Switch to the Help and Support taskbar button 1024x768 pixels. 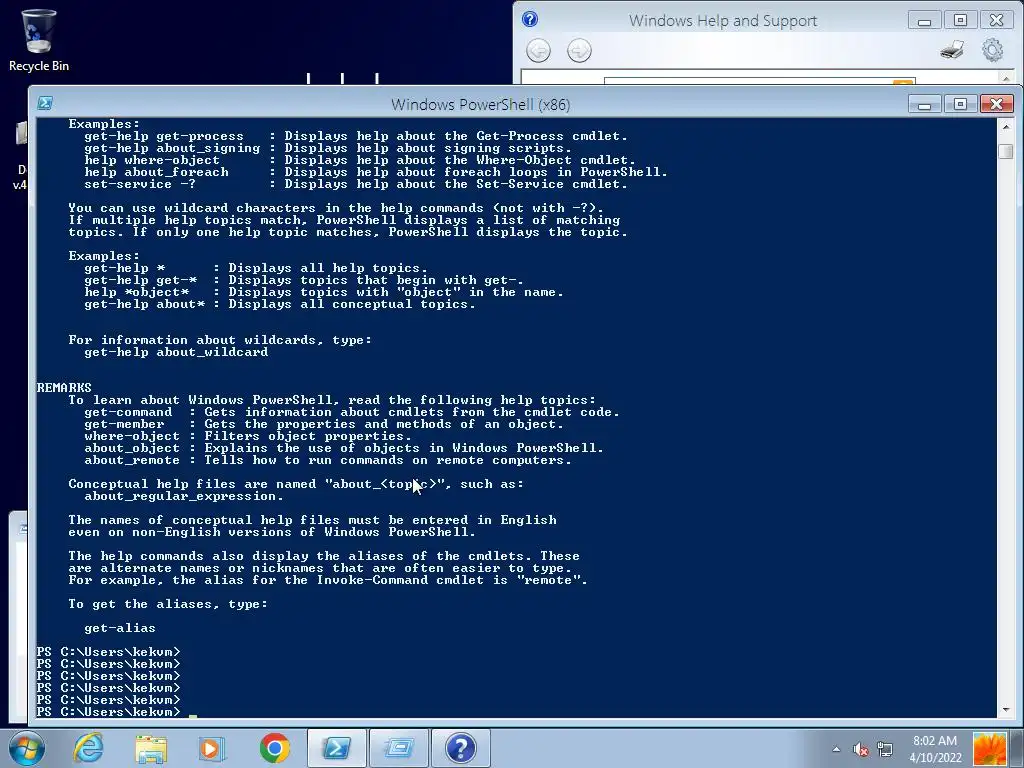[460, 748]
